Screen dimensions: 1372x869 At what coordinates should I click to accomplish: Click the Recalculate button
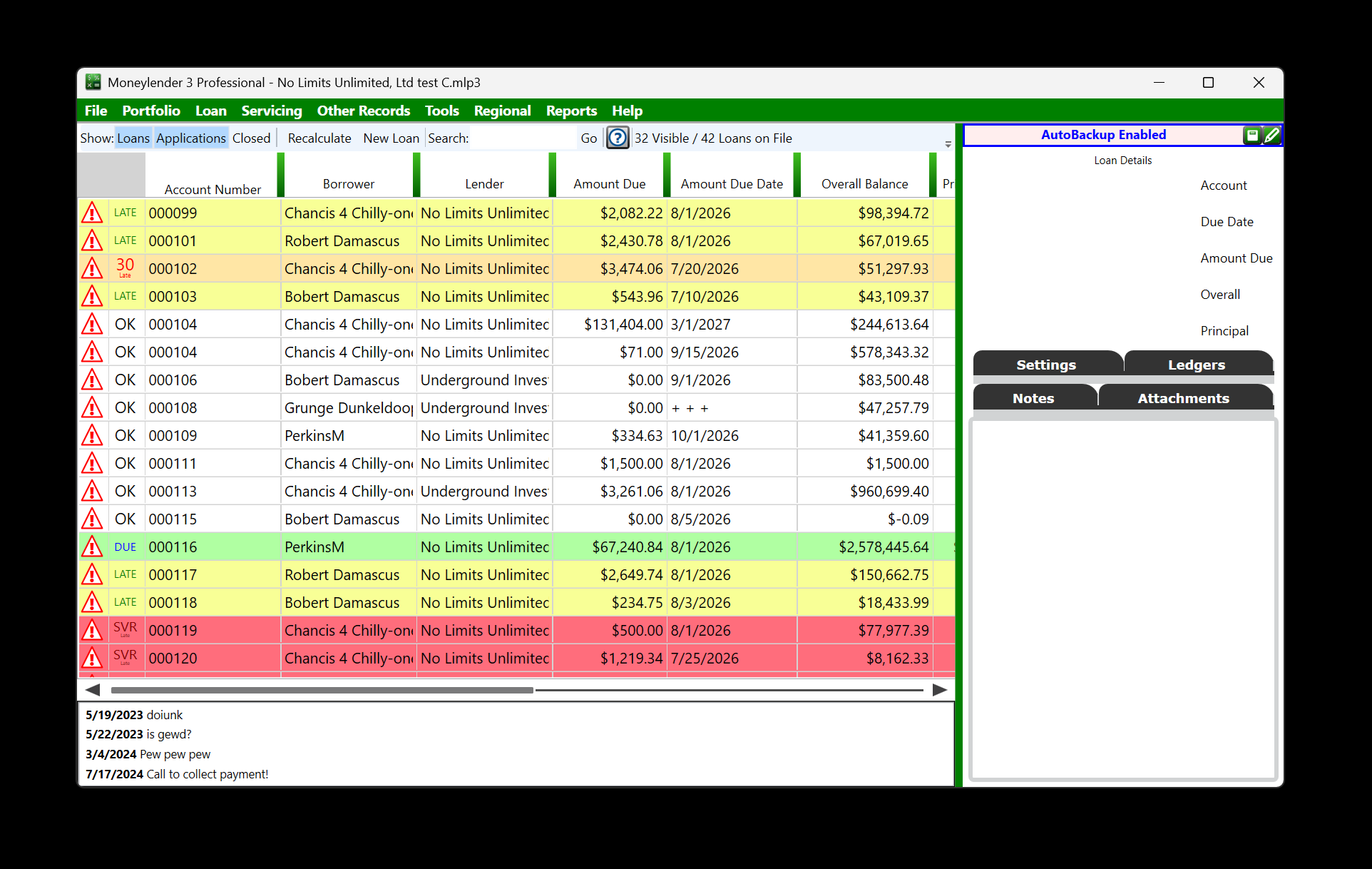(319, 138)
